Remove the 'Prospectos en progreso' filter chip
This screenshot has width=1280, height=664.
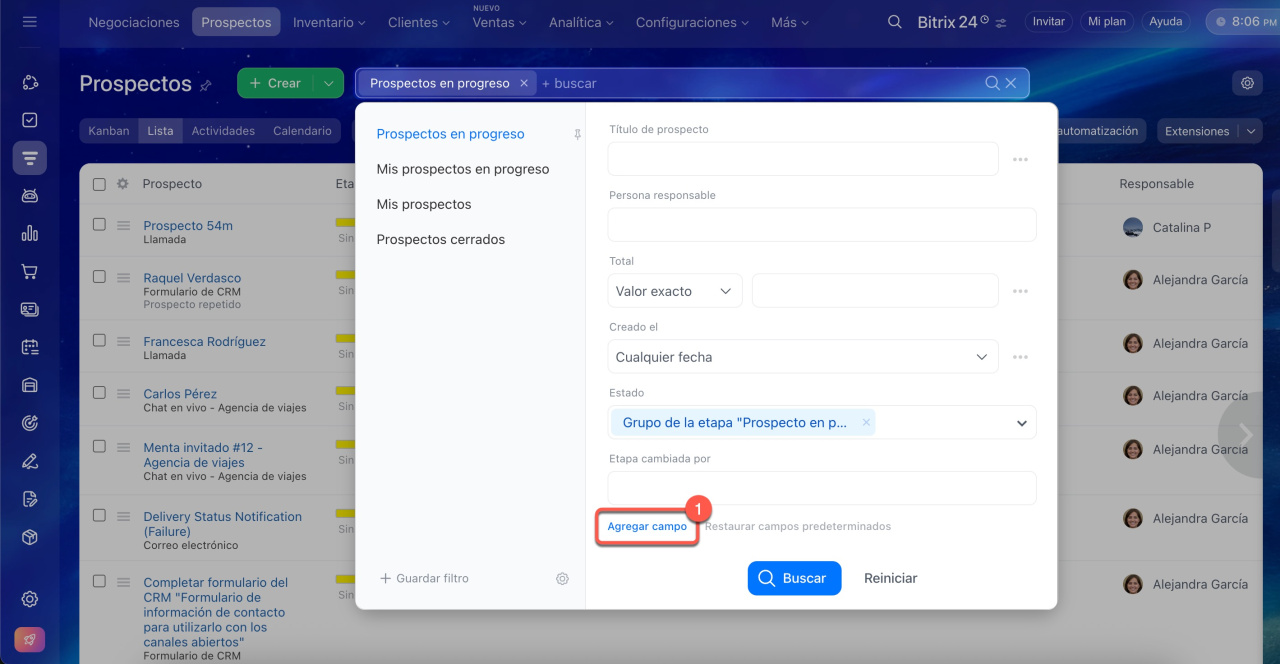(x=524, y=83)
